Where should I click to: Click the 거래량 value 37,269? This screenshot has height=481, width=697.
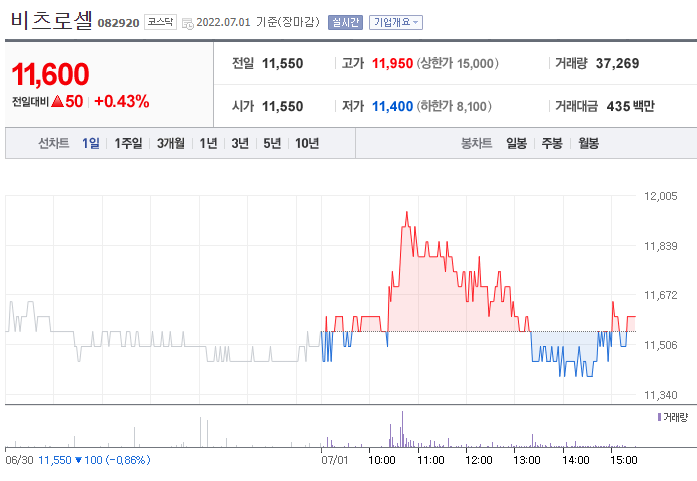(x=617, y=64)
